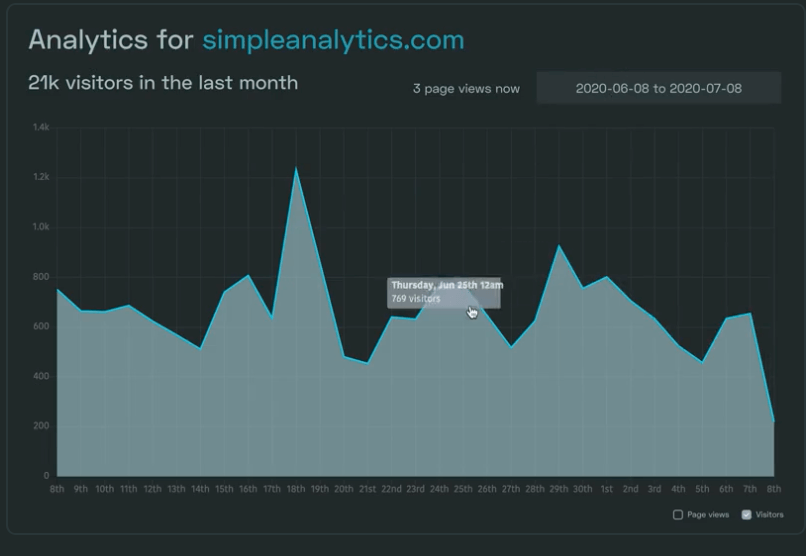
Task: Click the 29th data point on graph
Action: [559, 246]
